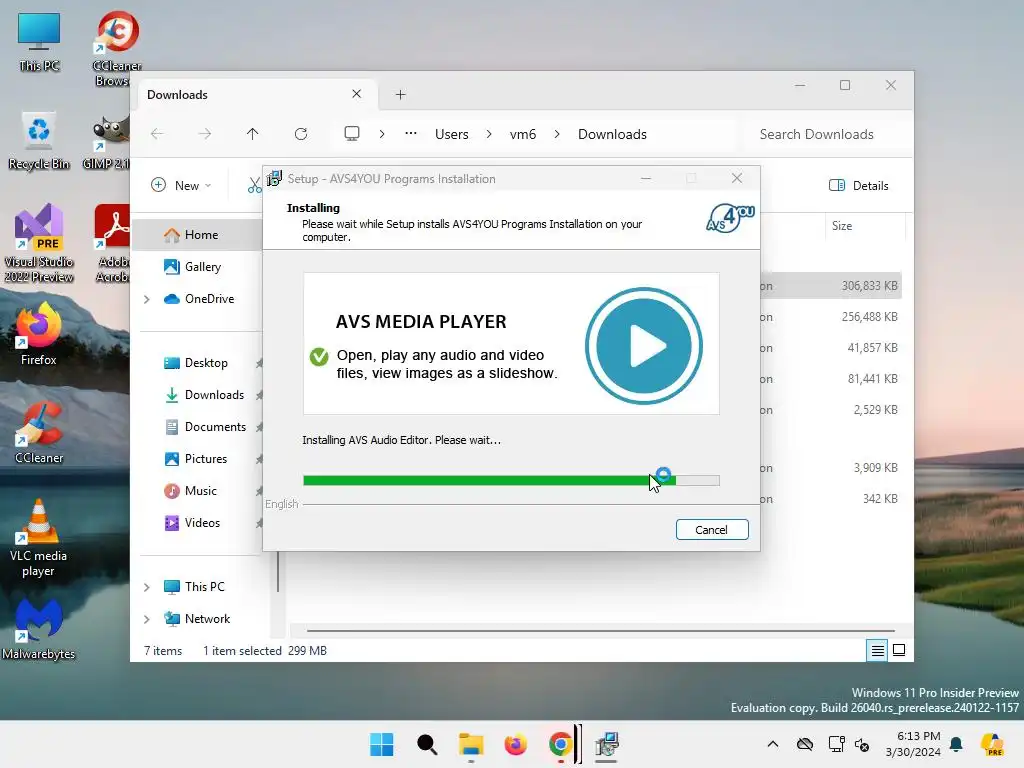Viewport: 1024px width, 768px height.
Task: Select the file row sized 2,529 KB
Action: [x=830, y=409]
